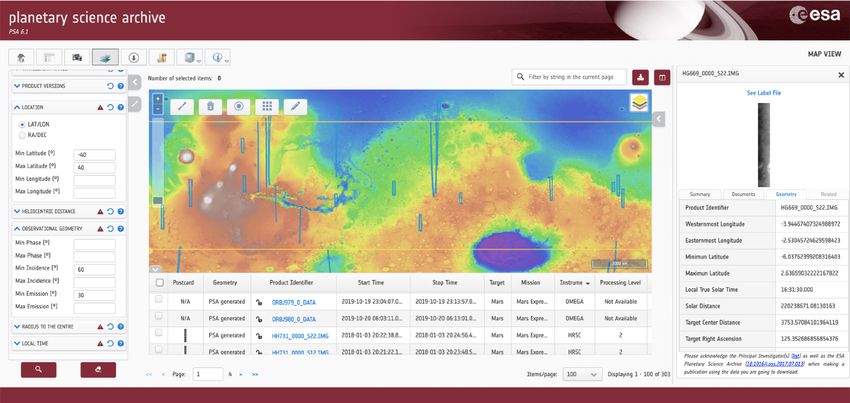This screenshot has height=403, width=850.
Task: Check the ORB1980_0_DATA row checkbox
Action: click(159, 316)
